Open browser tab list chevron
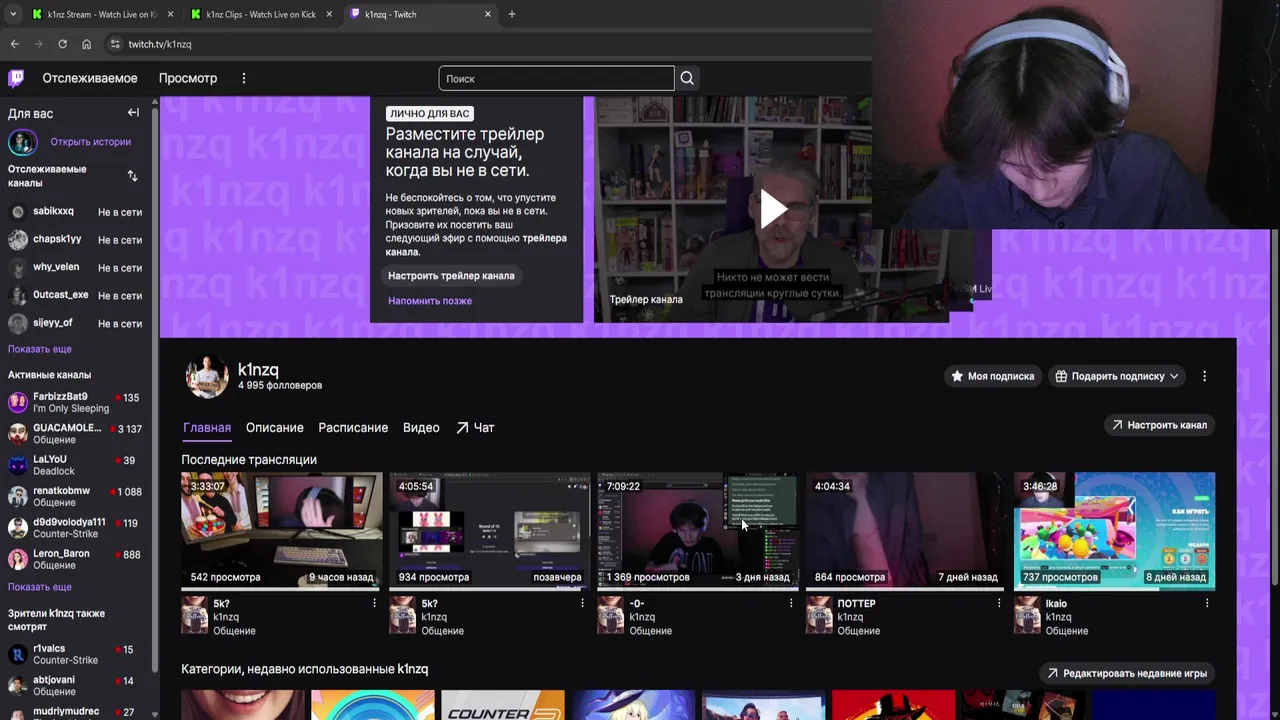This screenshot has width=1280, height=720. click(x=12, y=14)
